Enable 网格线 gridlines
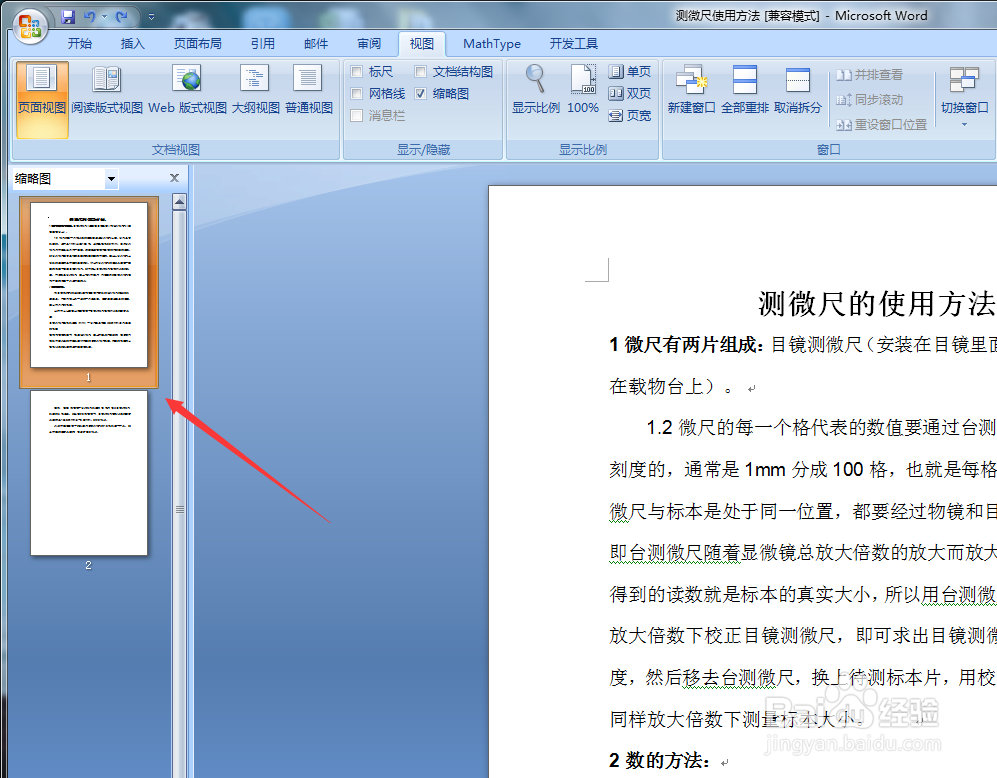Viewport: 997px width, 778px height. (358, 93)
